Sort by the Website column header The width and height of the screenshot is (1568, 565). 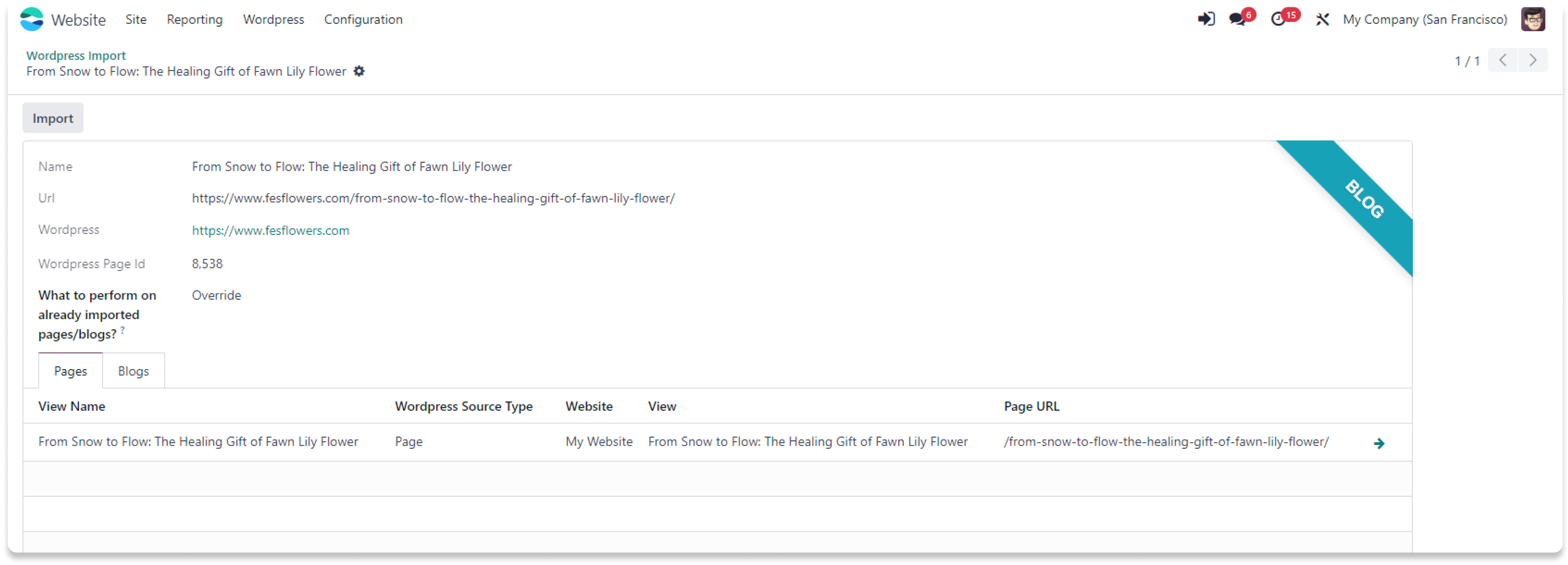coord(589,406)
